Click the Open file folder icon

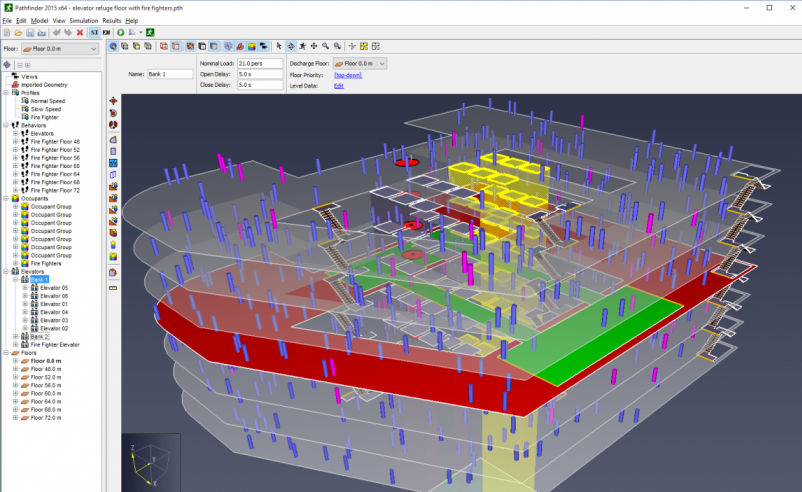click(18, 33)
